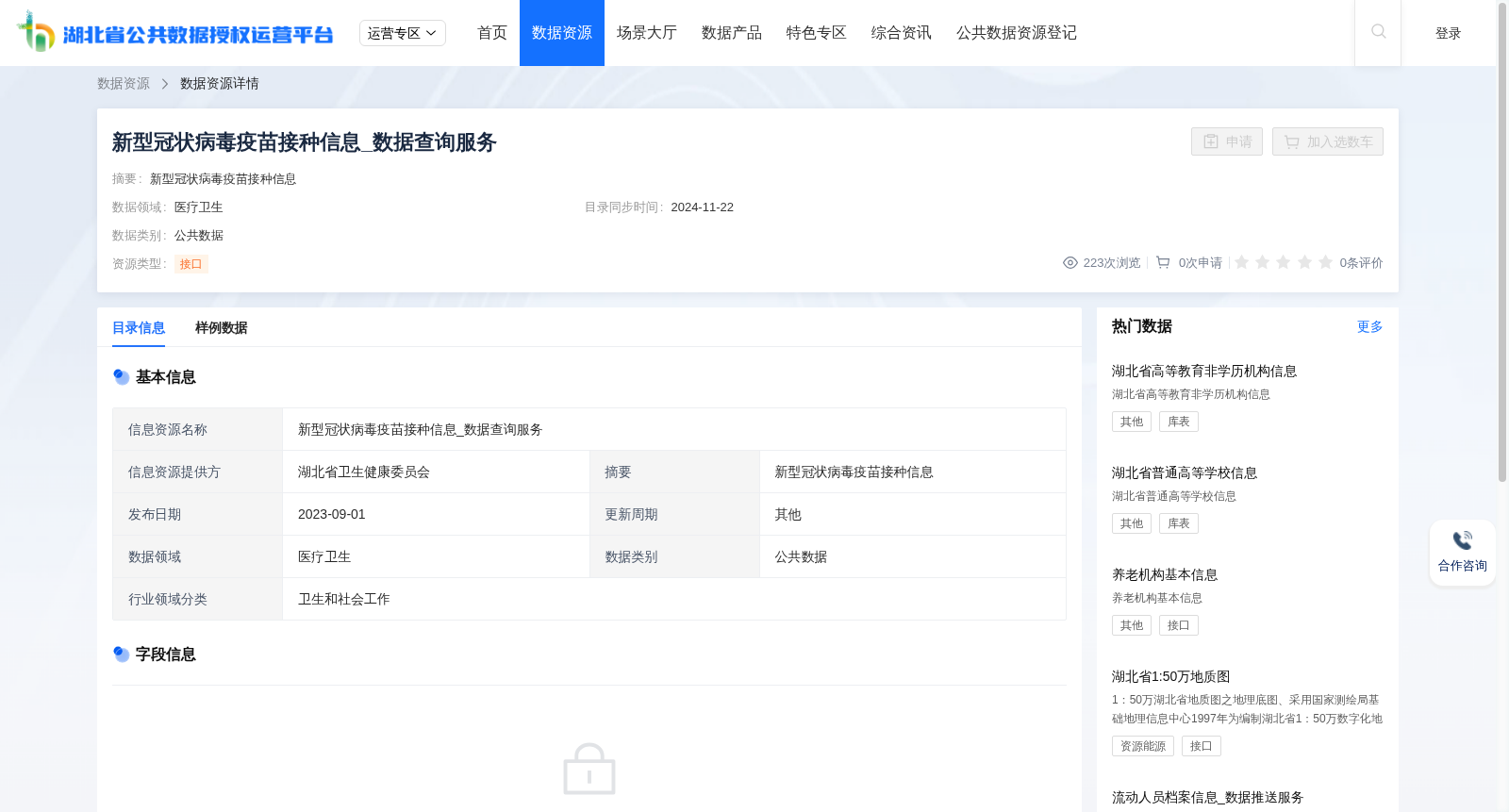1509x812 pixels.
Task: Click the cart applications count icon
Action: [x=1164, y=263]
